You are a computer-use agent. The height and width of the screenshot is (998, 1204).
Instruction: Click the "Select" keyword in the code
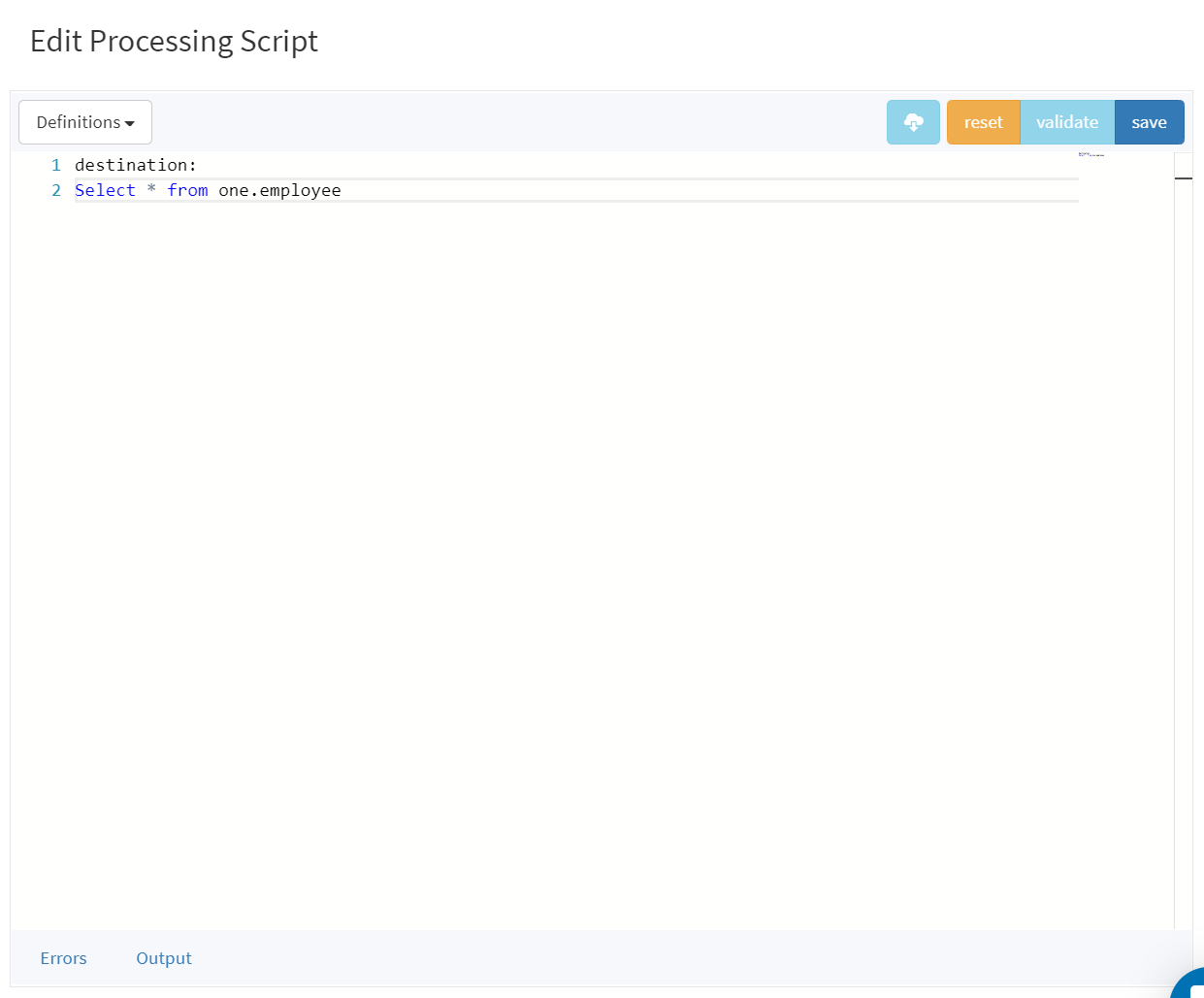[105, 190]
